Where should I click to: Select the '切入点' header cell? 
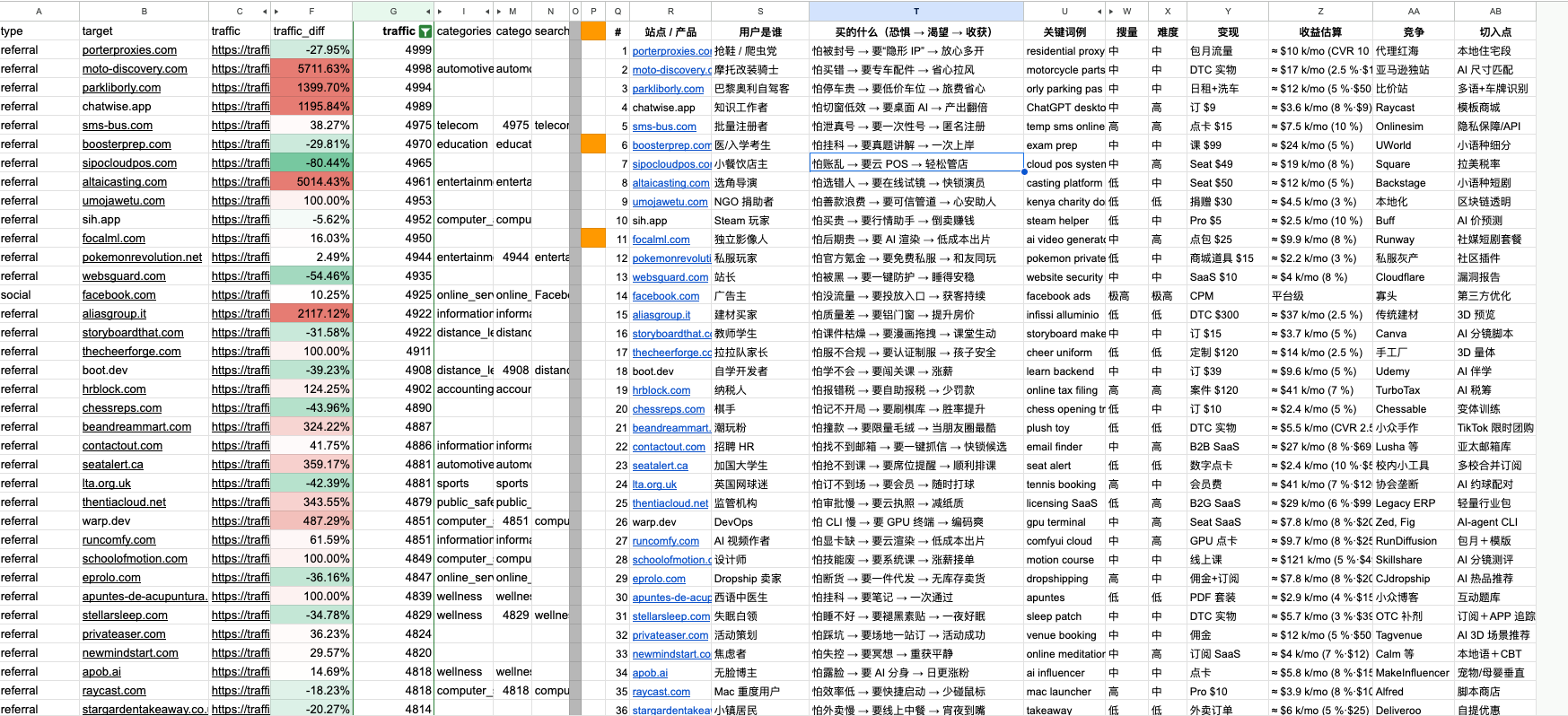(1494, 31)
